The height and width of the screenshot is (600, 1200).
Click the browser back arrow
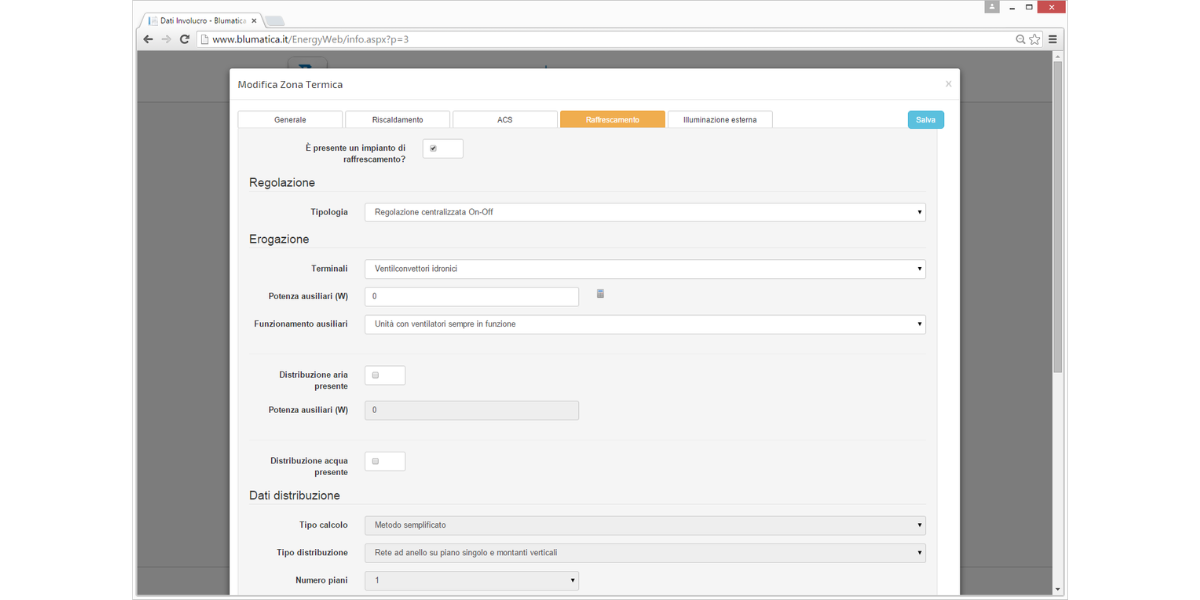149,39
